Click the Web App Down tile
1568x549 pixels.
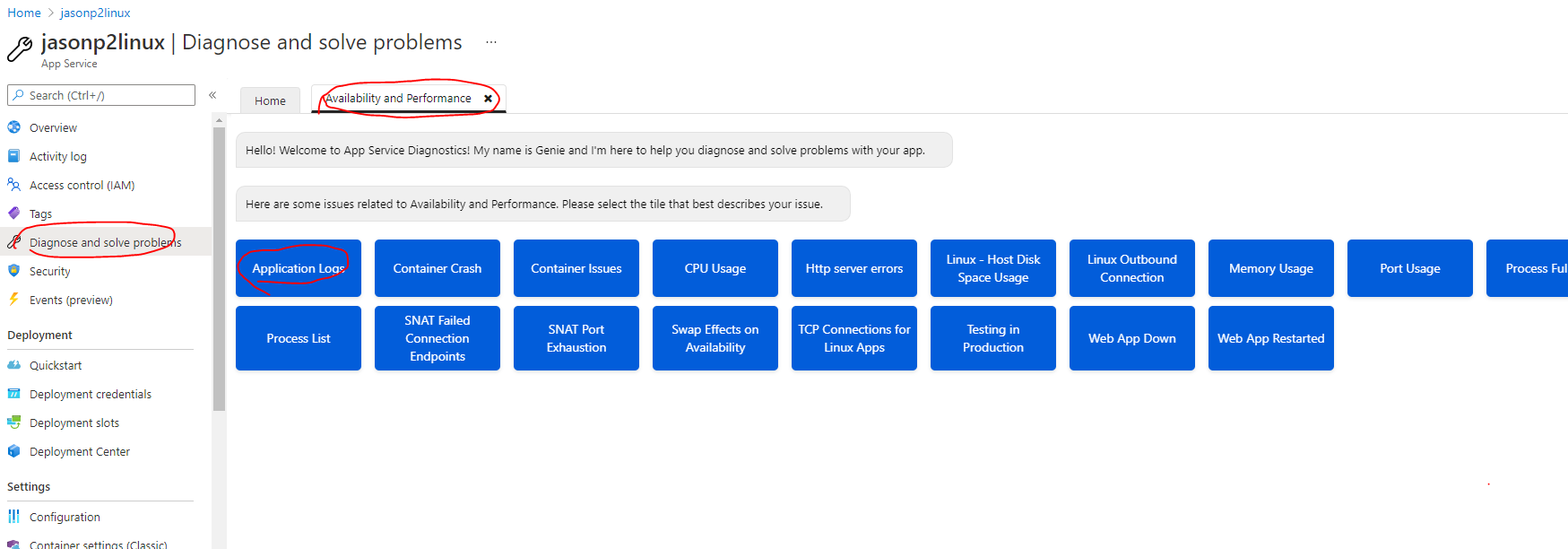(x=1132, y=338)
